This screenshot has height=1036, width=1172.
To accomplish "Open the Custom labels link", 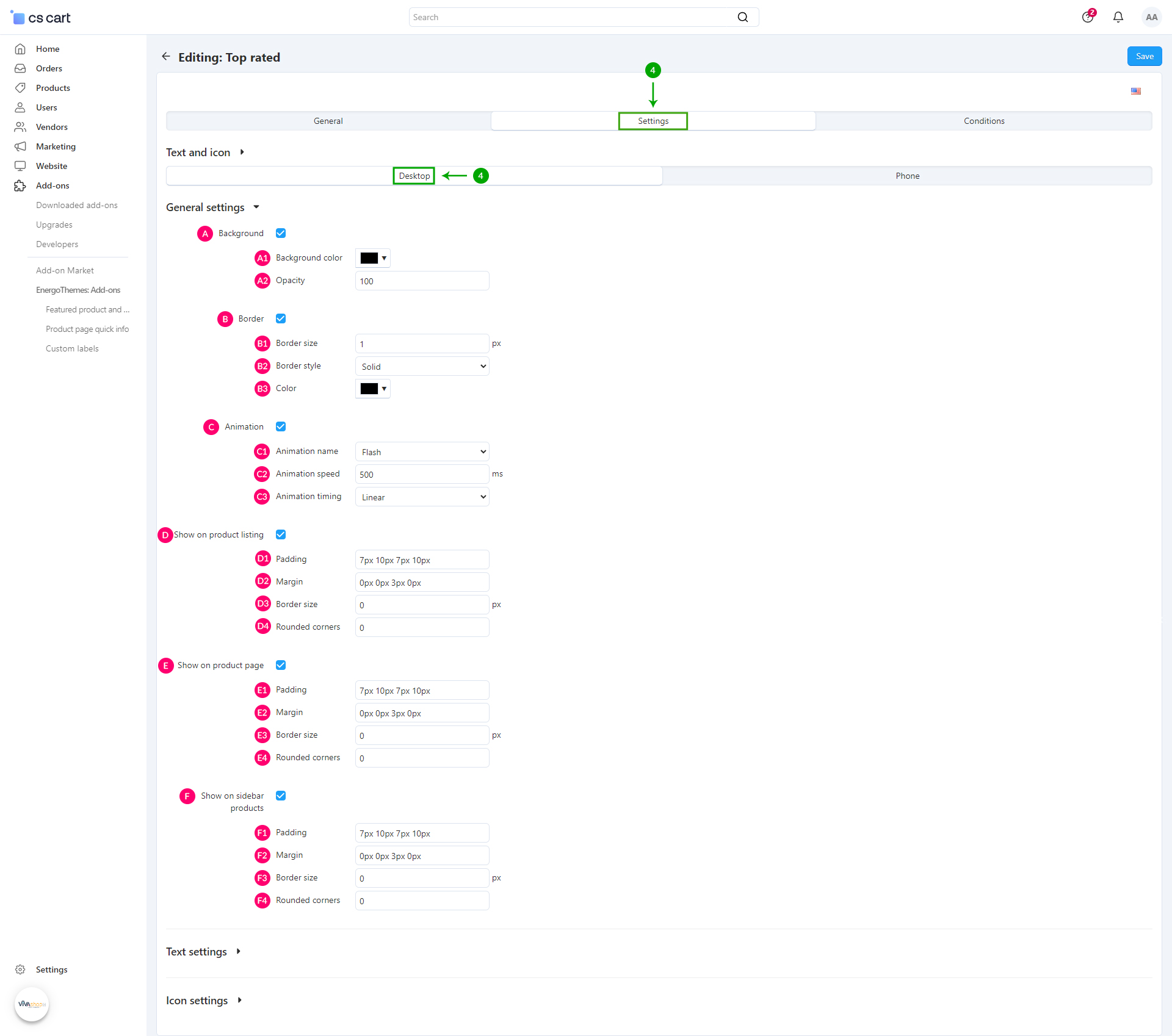I will 72,348.
